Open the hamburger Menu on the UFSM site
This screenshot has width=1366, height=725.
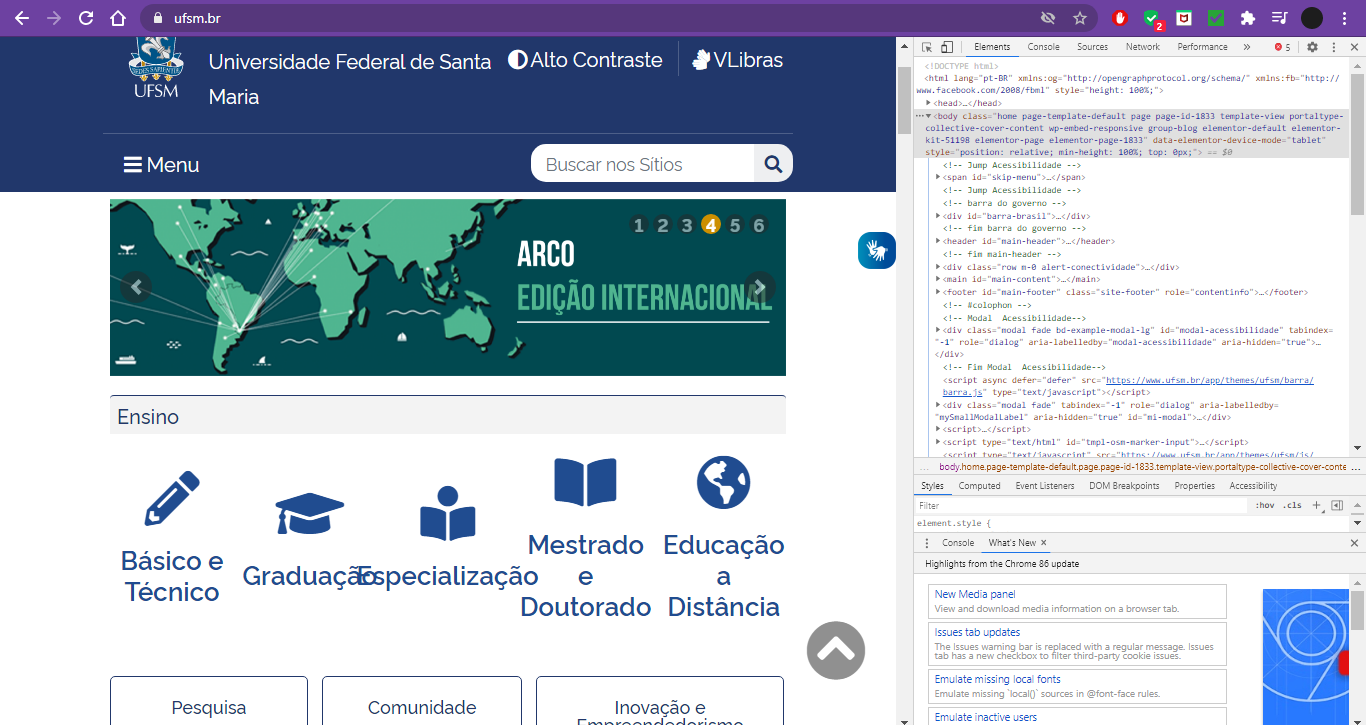click(x=161, y=165)
